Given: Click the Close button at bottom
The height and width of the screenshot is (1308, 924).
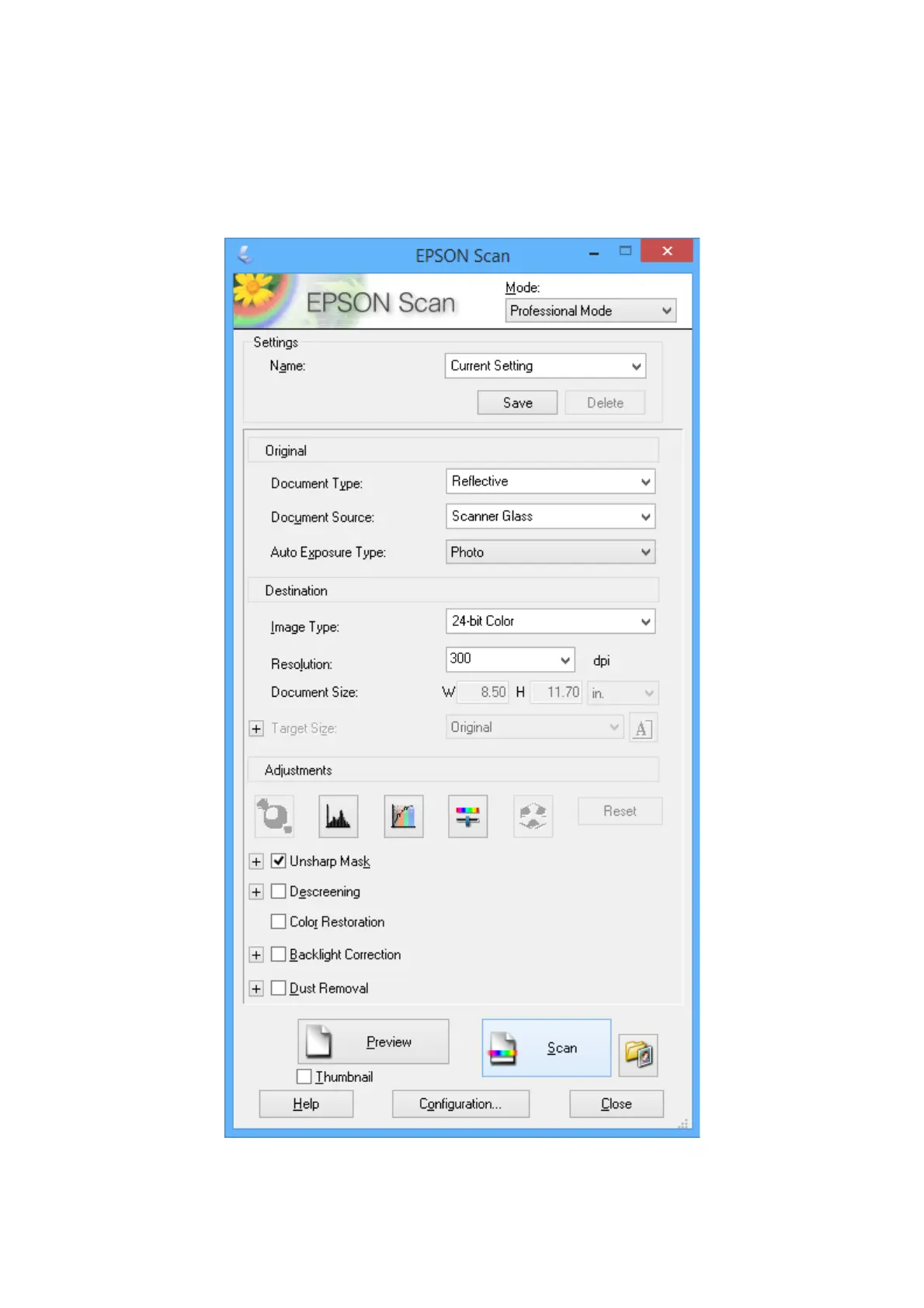Looking at the screenshot, I should click(617, 1104).
